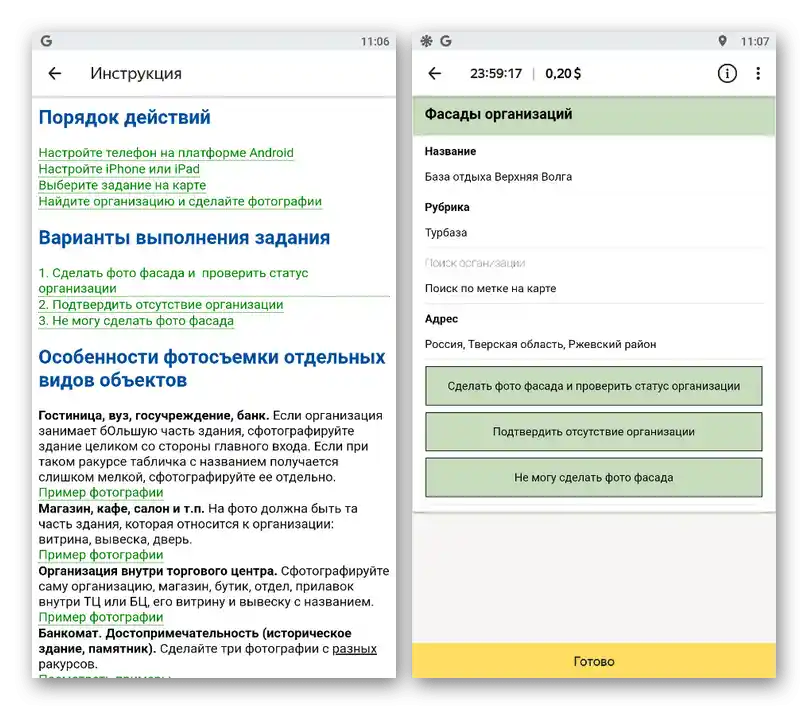Tap the back arrow on the task screen
The width and height of the screenshot is (808, 710).
pyautogui.click(x=434, y=73)
